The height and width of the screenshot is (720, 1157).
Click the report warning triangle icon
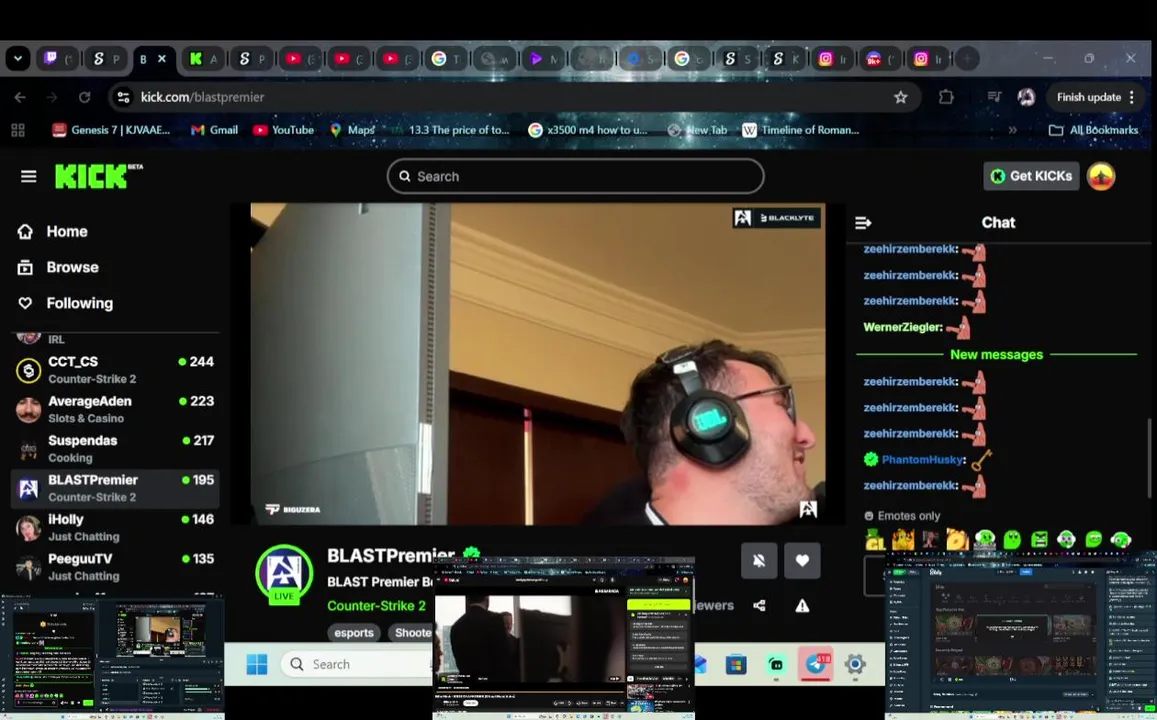coord(802,606)
